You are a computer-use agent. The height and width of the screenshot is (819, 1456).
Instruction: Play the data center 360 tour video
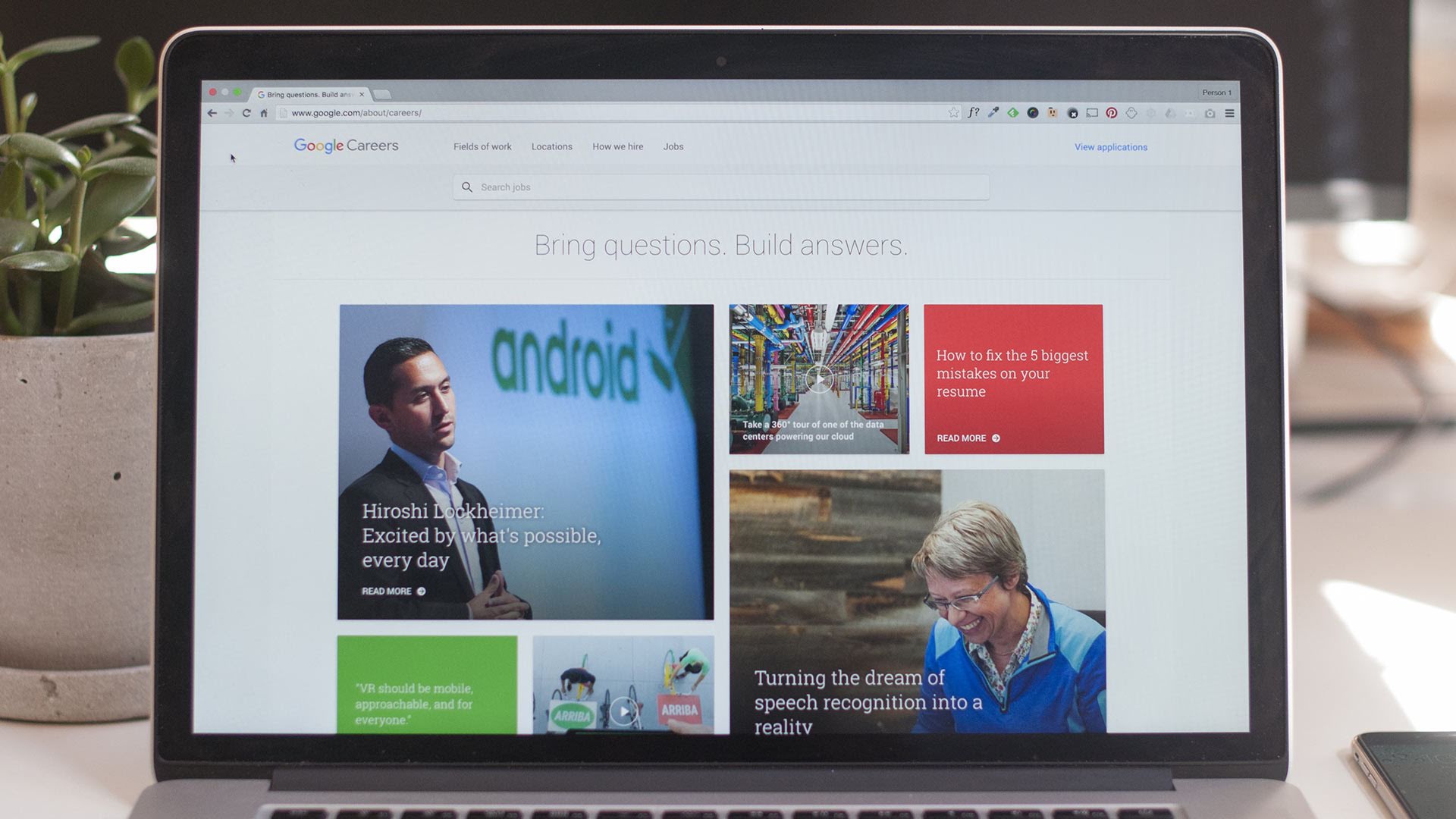tap(819, 381)
